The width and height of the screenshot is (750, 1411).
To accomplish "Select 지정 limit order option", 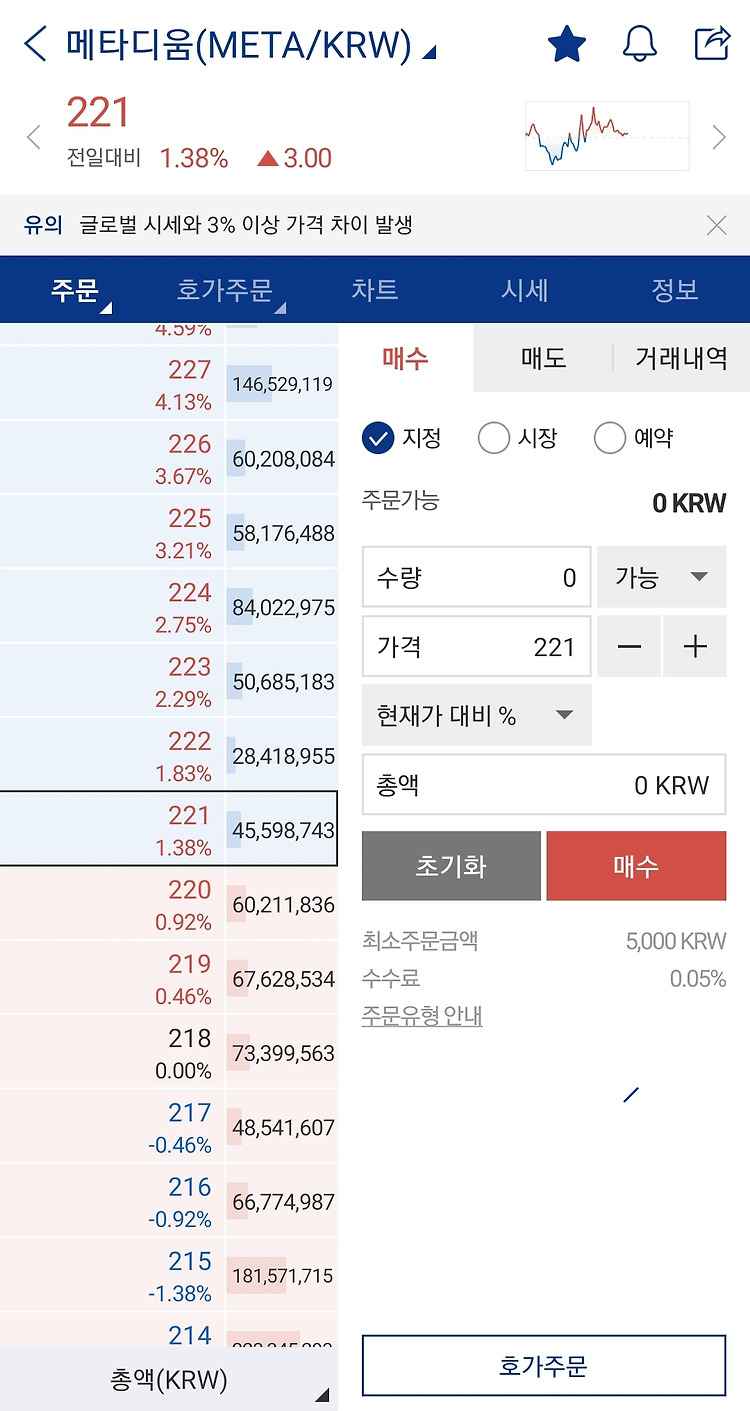I will [379, 438].
